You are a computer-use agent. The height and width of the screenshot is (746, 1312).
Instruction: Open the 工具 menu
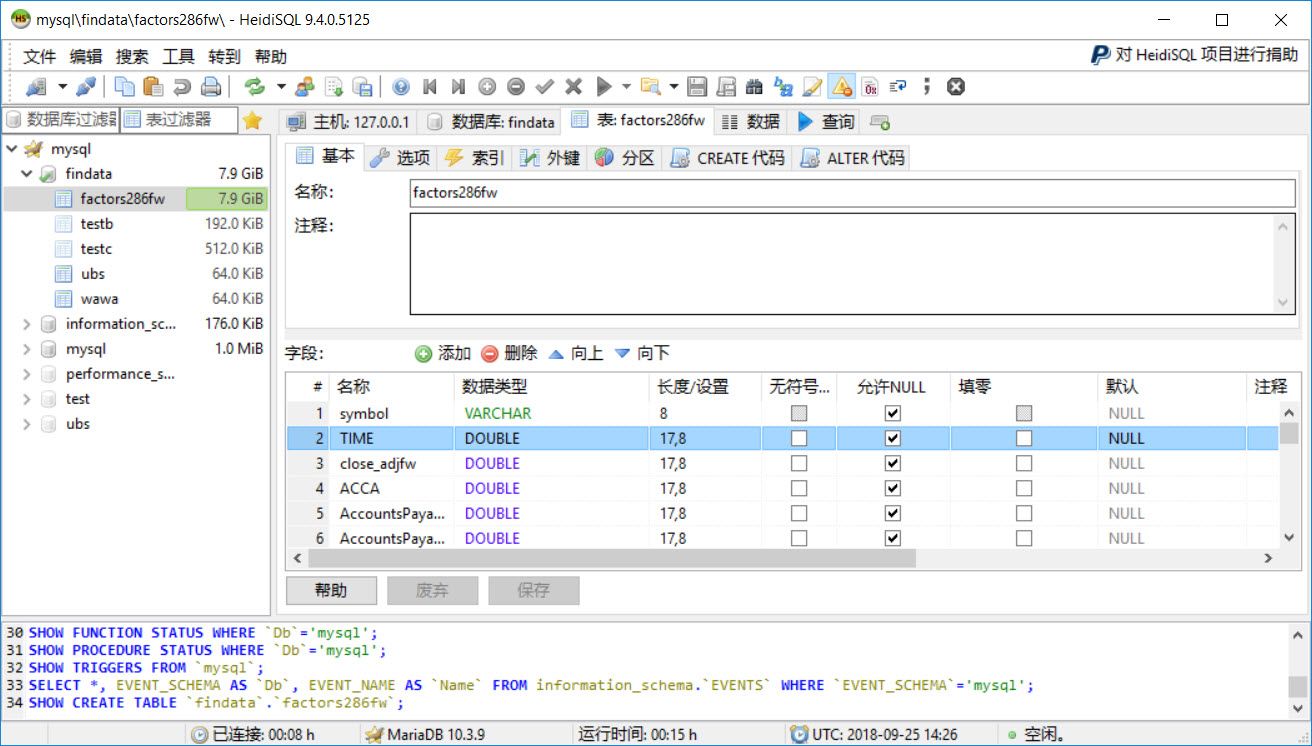click(178, 56)
